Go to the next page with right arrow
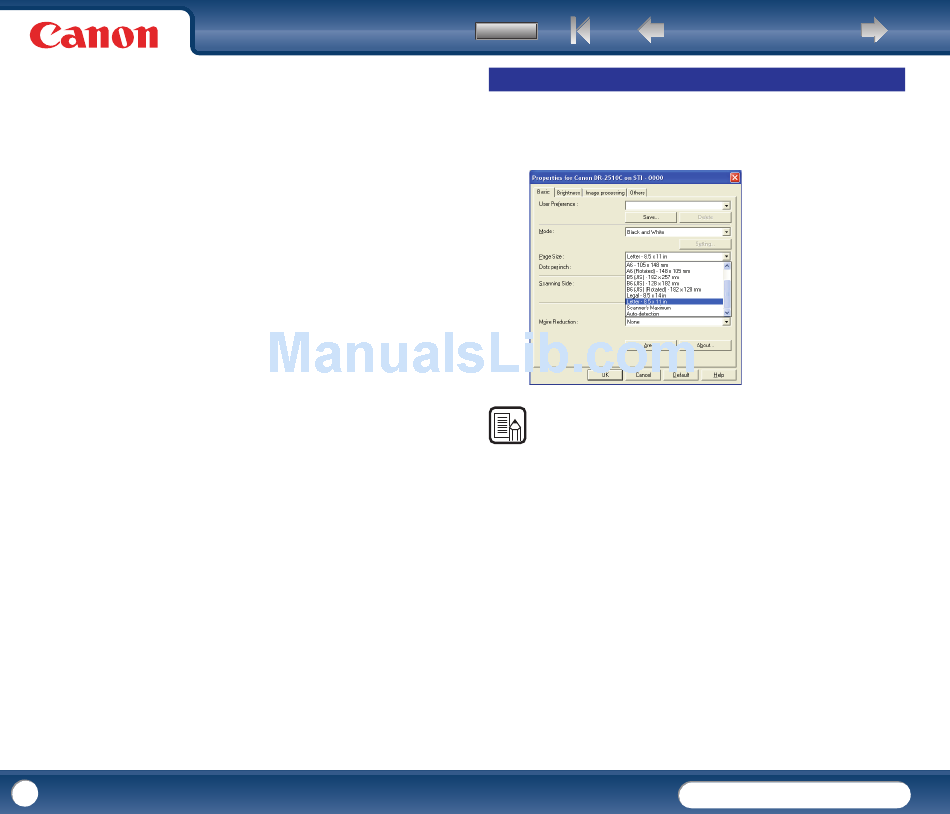The height and width of the screenshot is (814, 950). click(x=874, y=30)
